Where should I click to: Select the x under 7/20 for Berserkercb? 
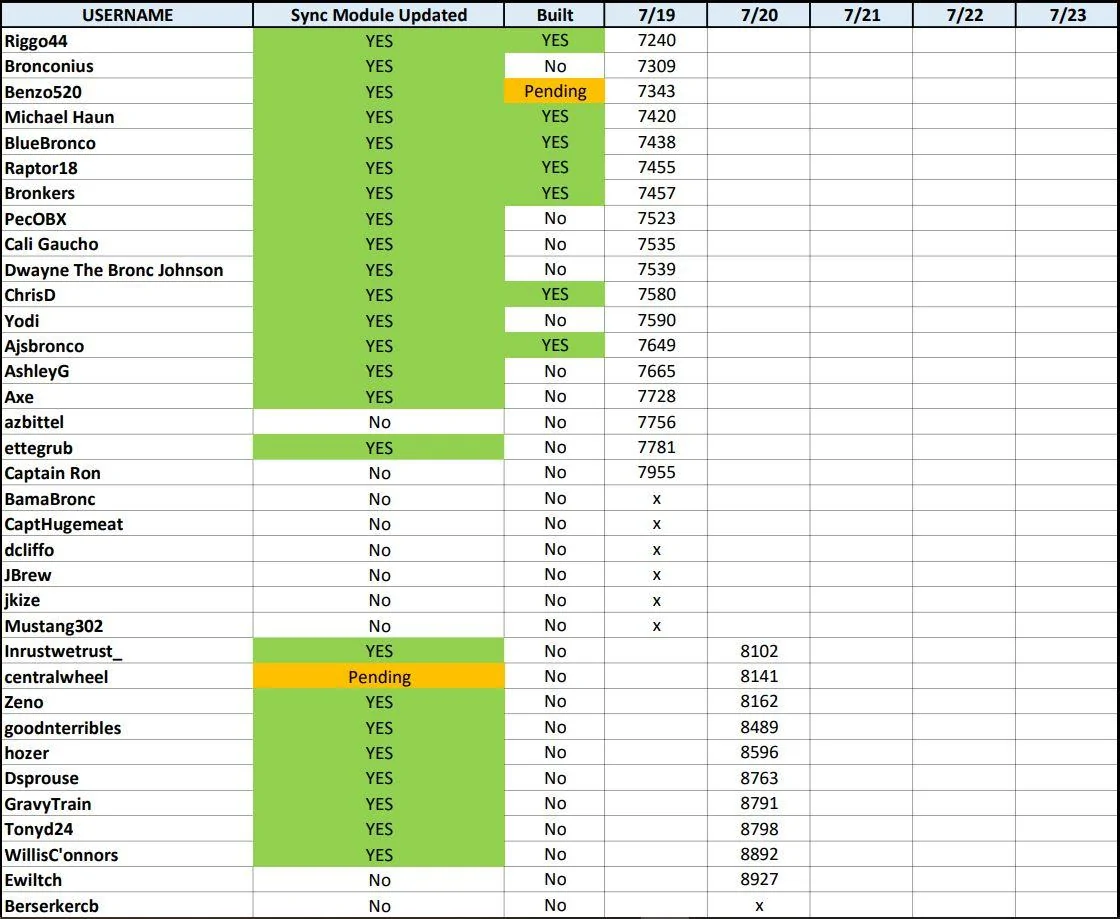759,906
